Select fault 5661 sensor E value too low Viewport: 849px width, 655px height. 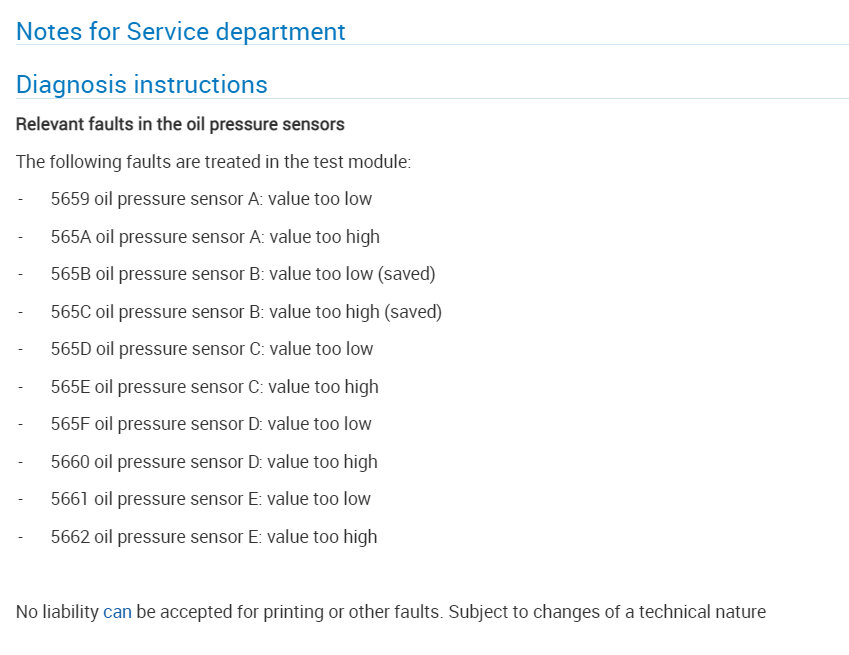coord(210,499)
